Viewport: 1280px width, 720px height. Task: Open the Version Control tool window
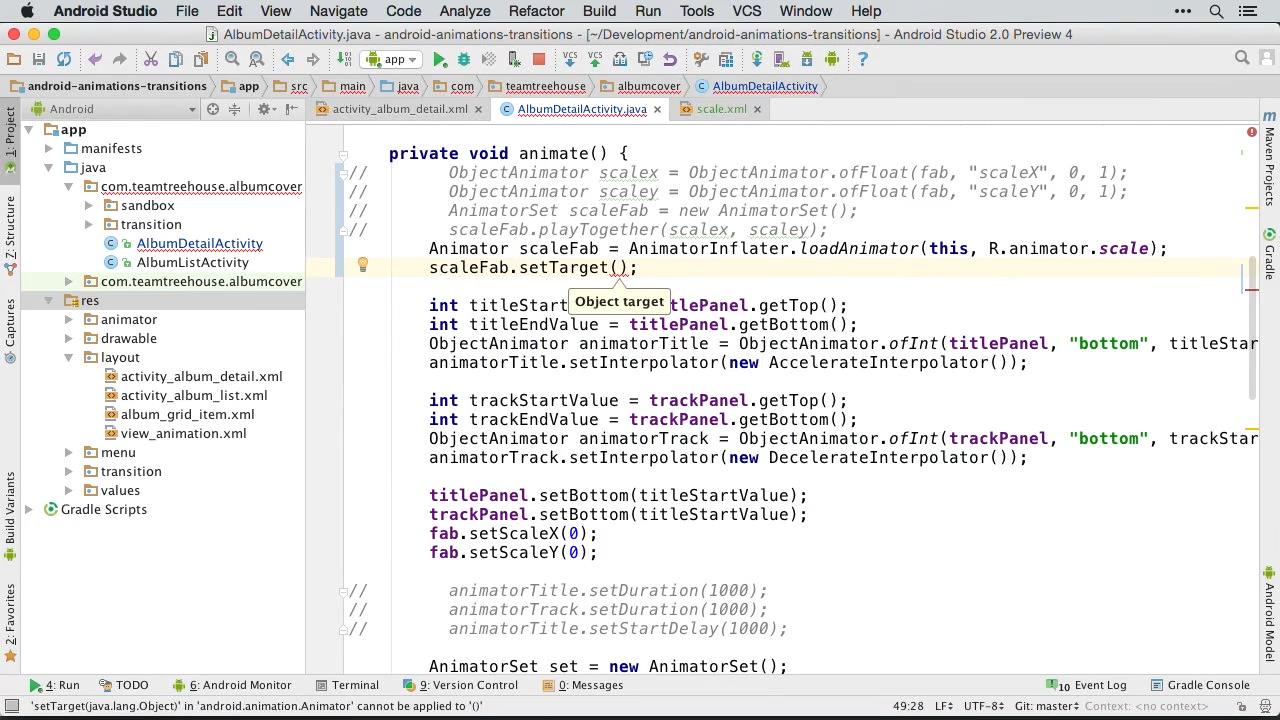tap(460, 685)
